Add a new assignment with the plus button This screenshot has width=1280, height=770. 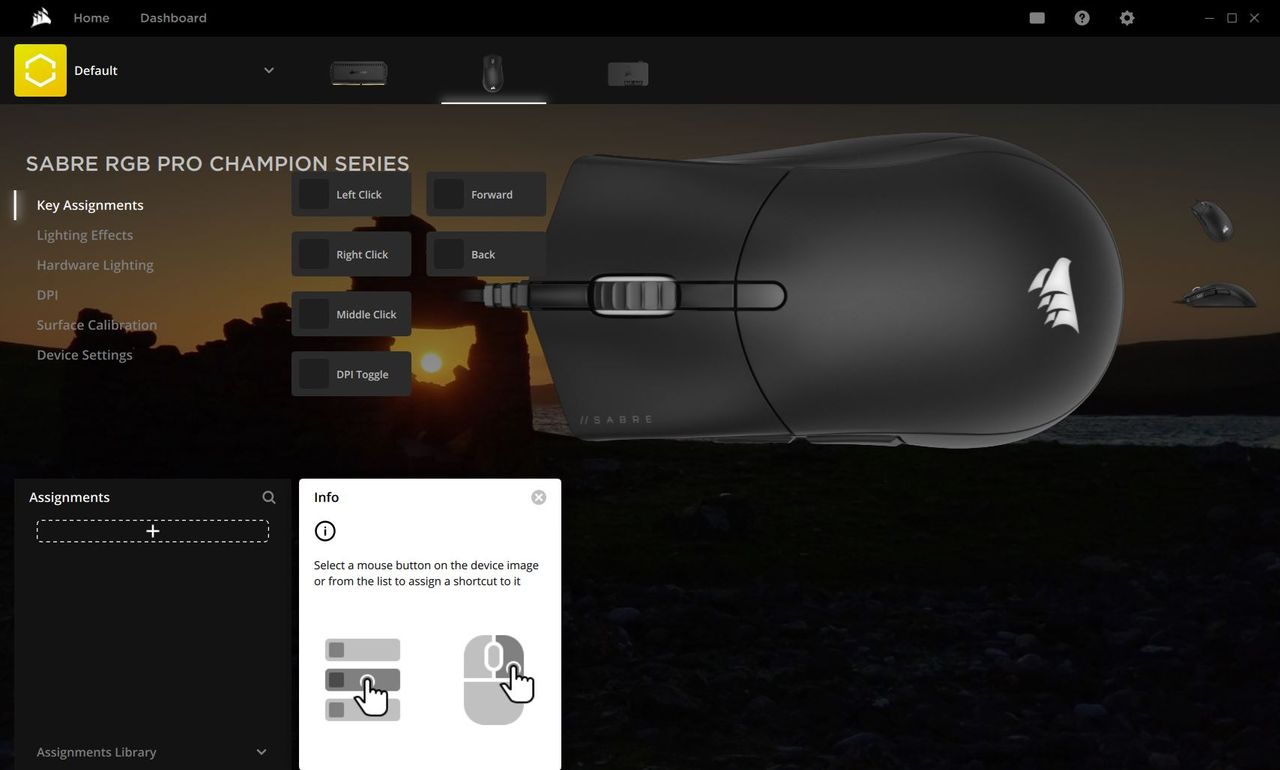pyautogui.click(x=153, y=531)
